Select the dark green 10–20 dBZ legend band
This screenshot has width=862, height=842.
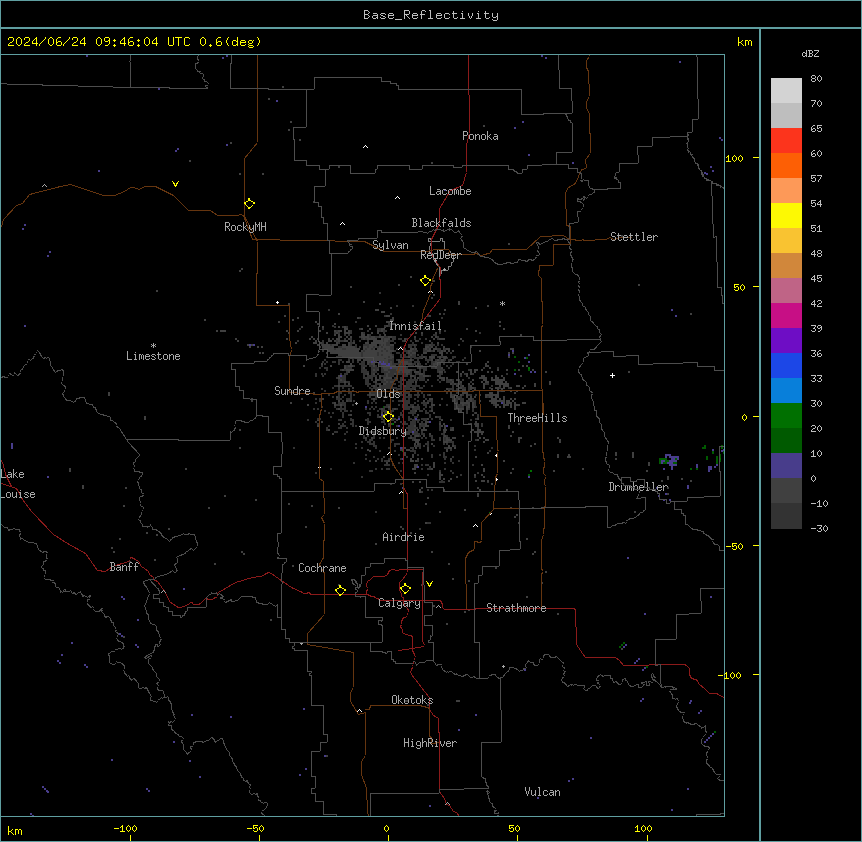[786, 441]
